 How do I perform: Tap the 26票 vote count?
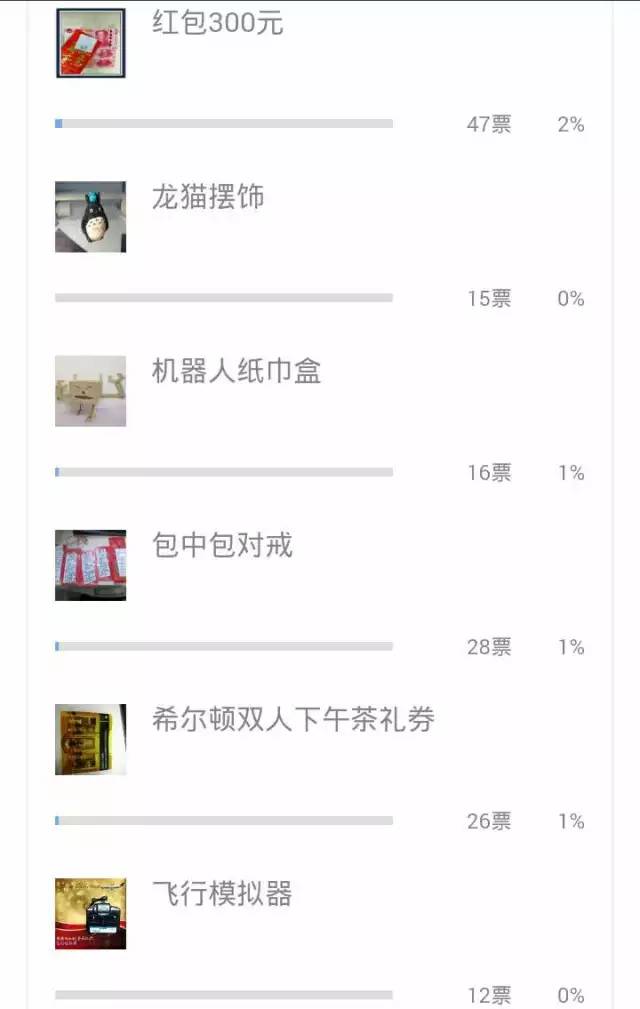[x=489, y=822]
